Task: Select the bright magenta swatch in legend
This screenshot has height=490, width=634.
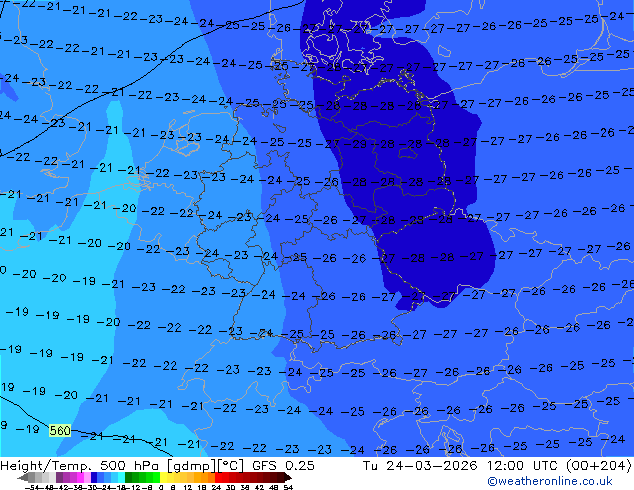Action: pyautogui.click(x=80, y=477)
